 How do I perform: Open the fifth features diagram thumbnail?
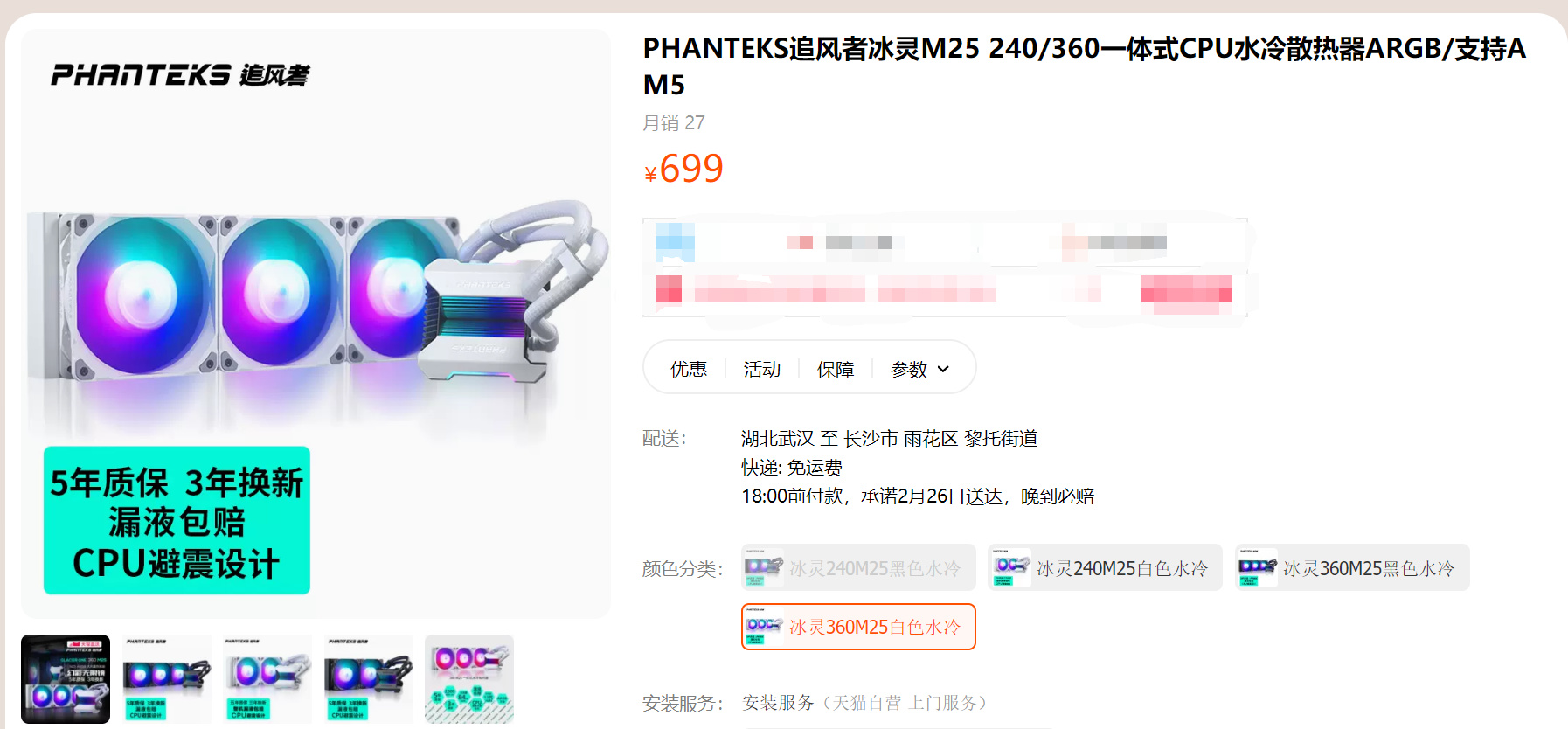click(469, 679)
